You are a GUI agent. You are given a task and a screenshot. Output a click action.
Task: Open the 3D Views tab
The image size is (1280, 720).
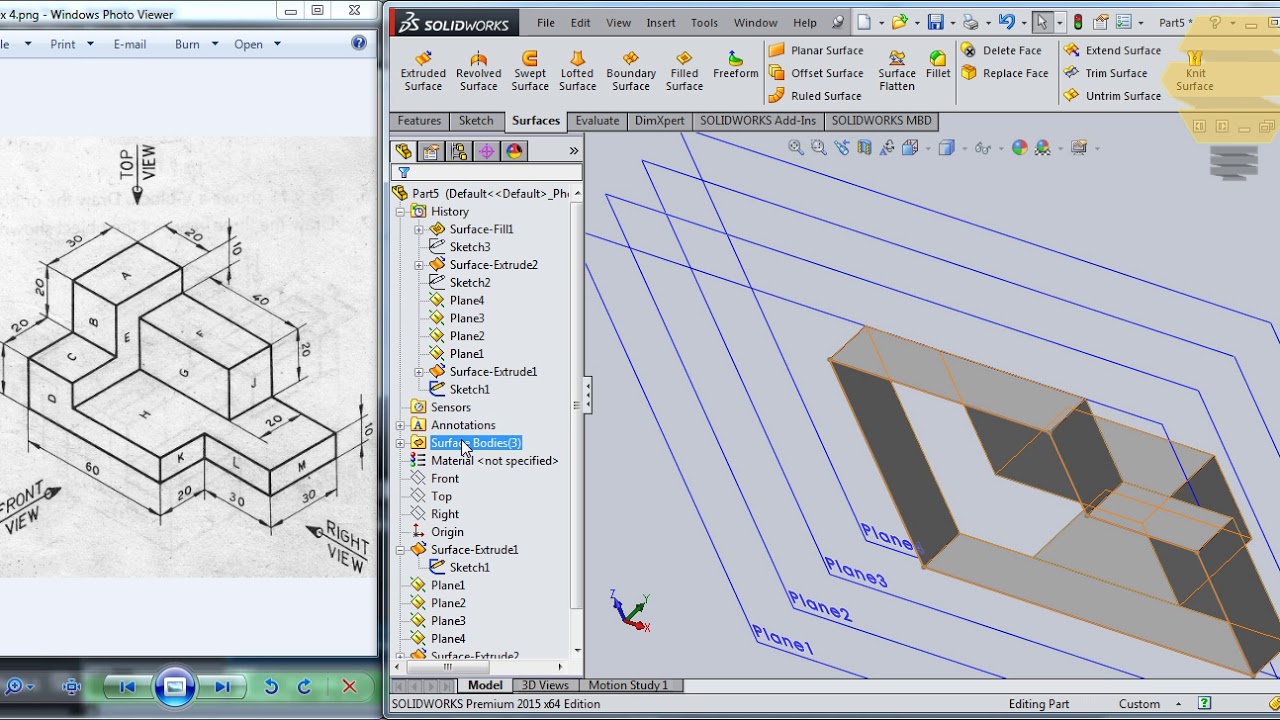[545, 685]
